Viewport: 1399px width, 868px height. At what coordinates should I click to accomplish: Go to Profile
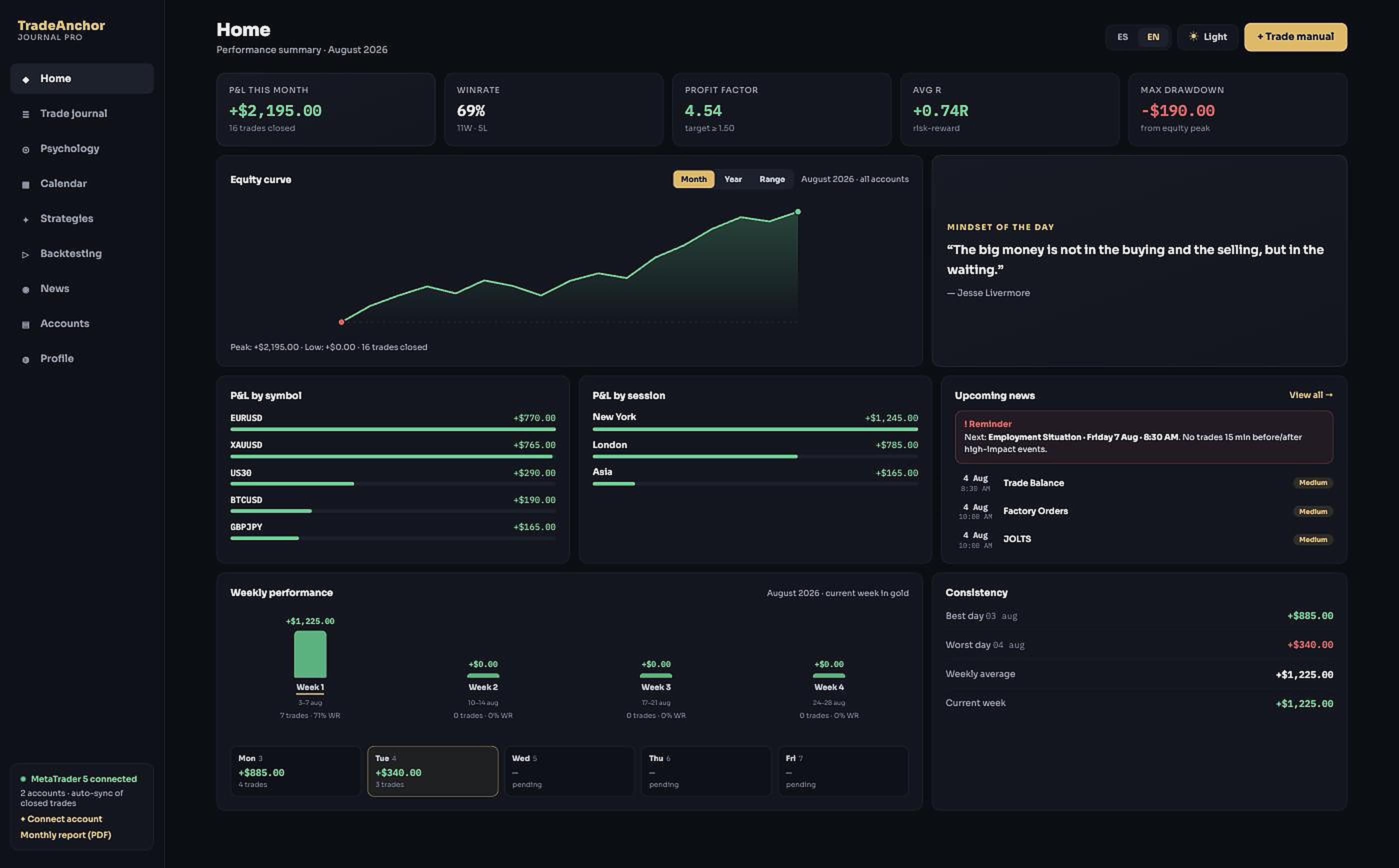pos(81,359)
